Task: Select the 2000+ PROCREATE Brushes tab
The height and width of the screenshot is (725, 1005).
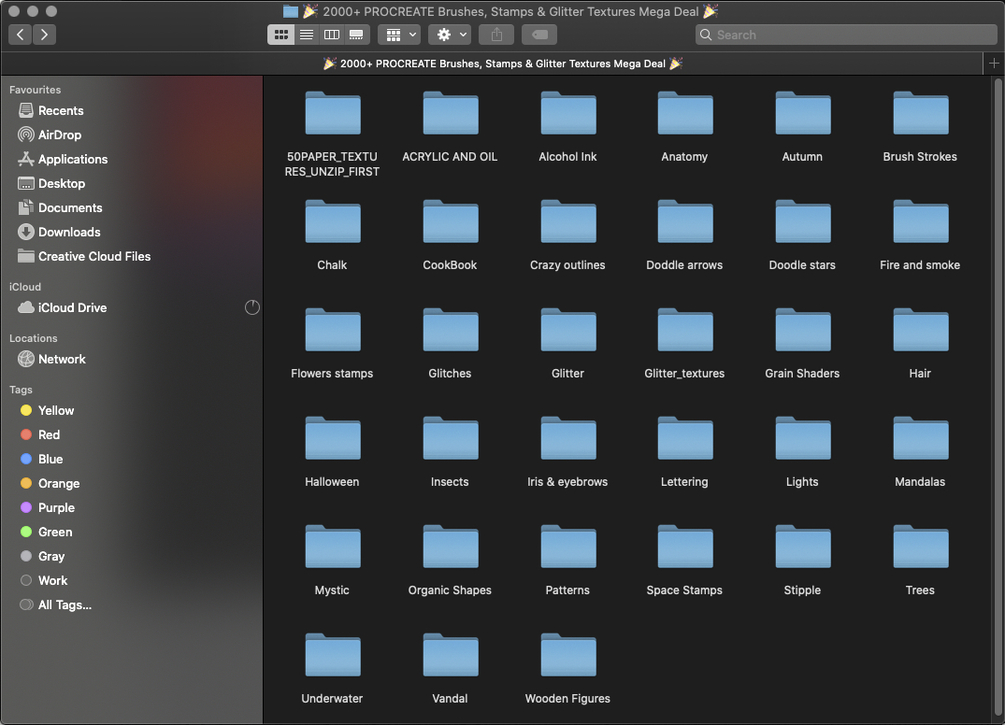Action: click(x=502, y=63)
